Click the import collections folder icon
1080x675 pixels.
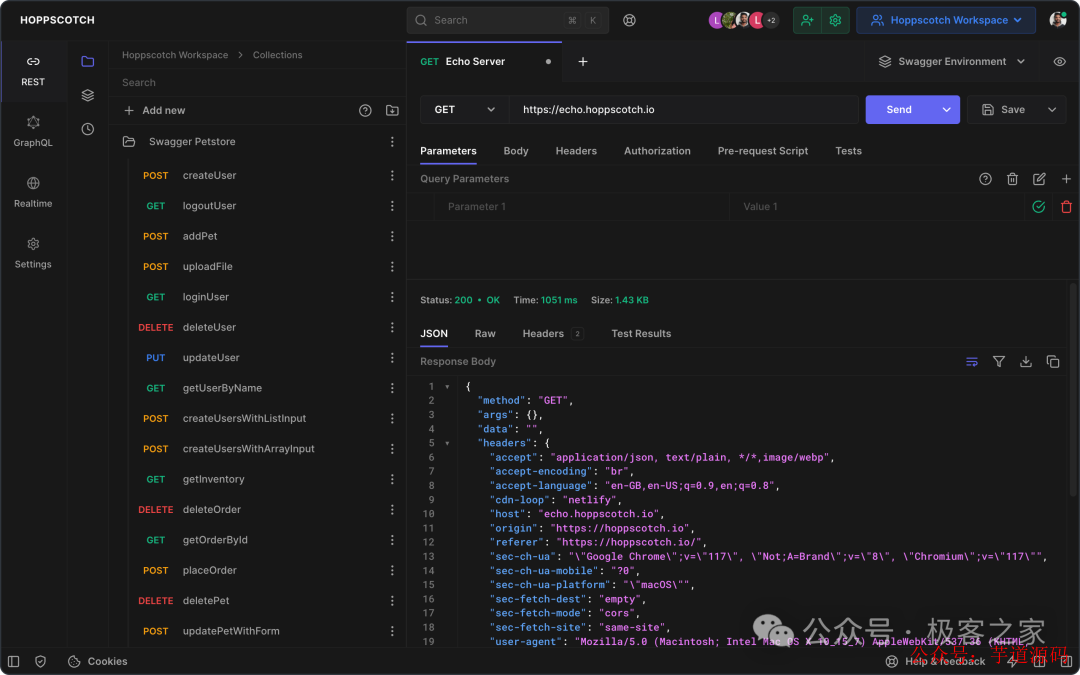tap(392, 110)
